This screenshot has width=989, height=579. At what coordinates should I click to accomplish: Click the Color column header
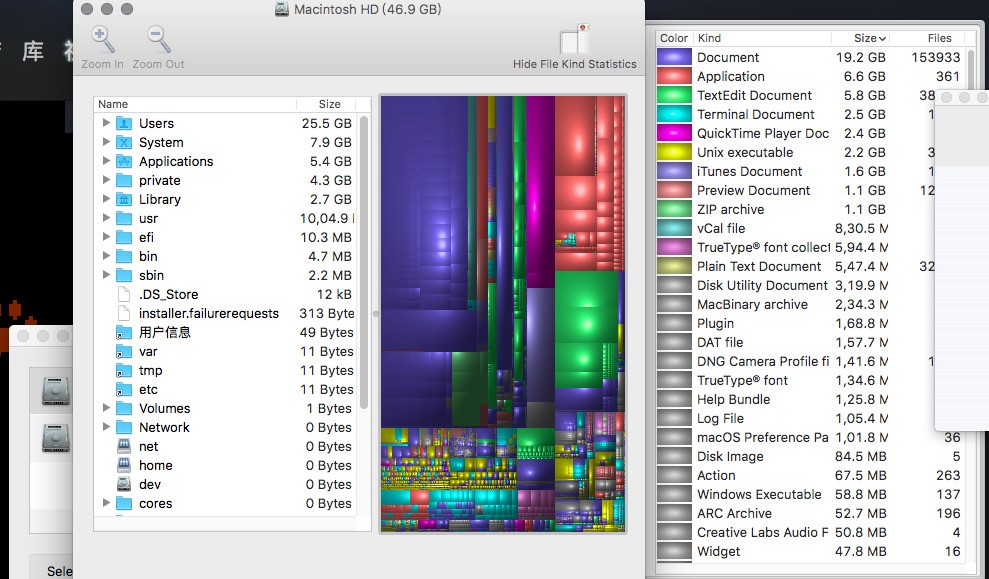tap(674, 38)
